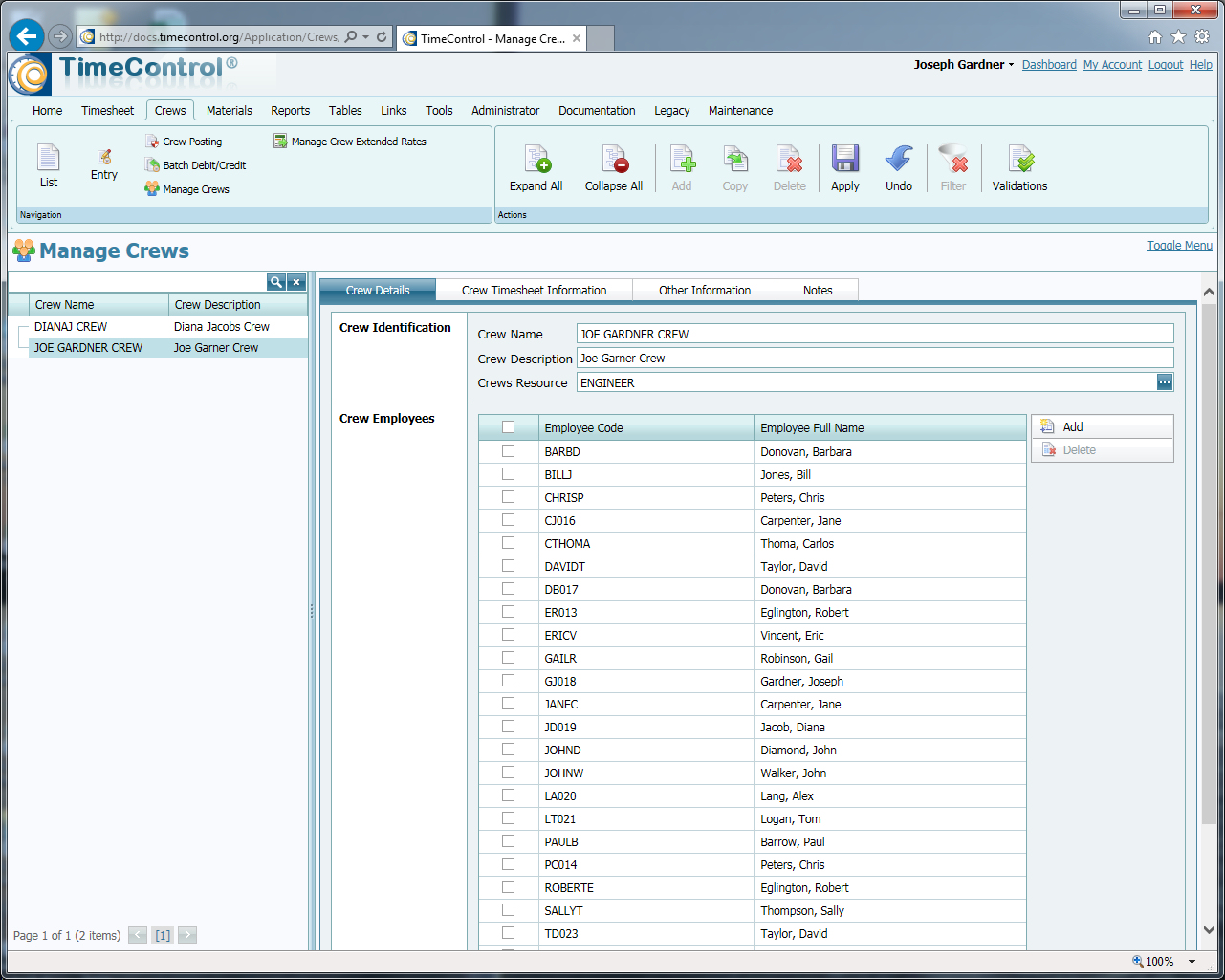Click the Collapse All action
The height and width of the screenshot is (980, 1225).
pos(614,167)
